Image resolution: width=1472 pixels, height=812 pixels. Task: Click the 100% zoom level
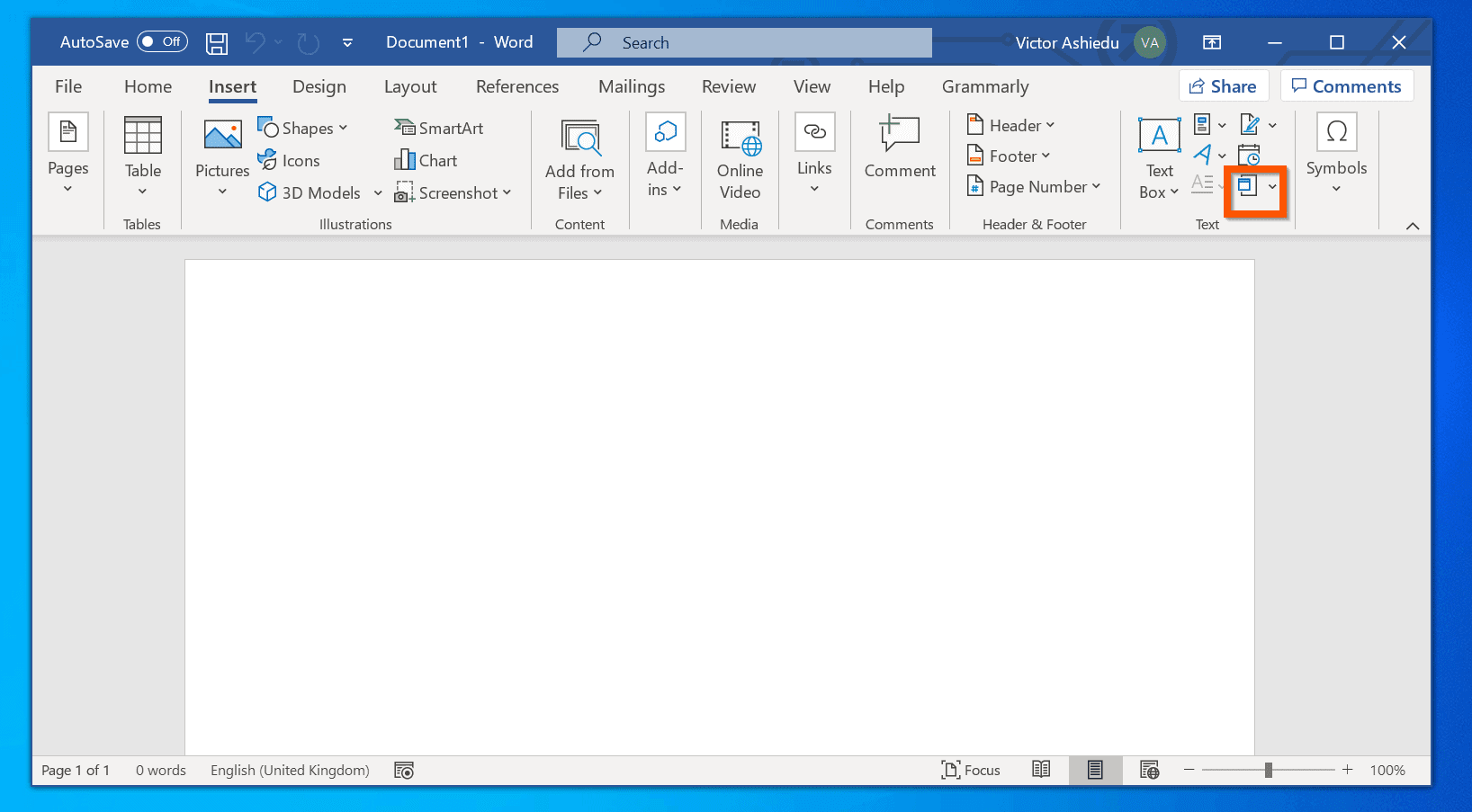click(1387, 770)
